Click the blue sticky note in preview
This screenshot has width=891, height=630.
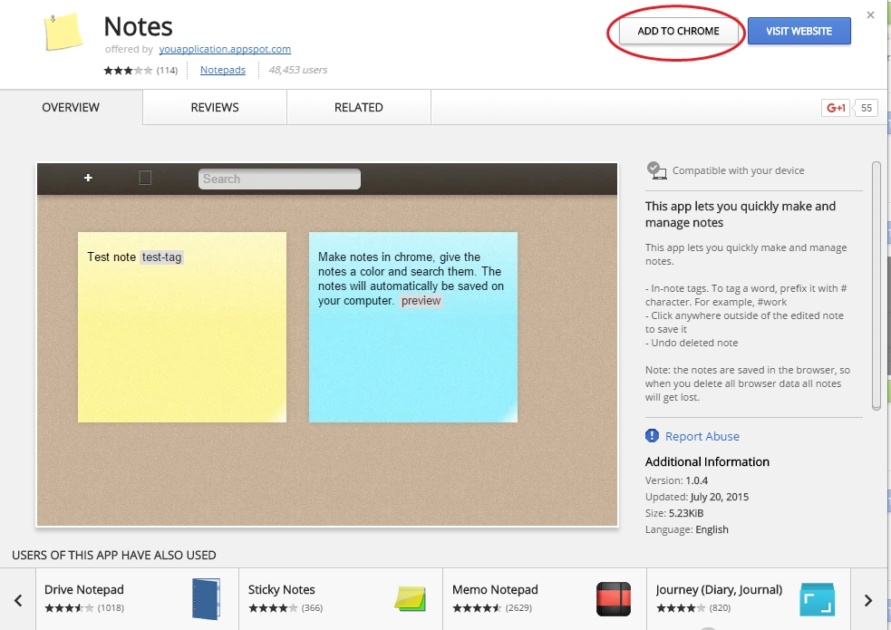pyautogui.click(x=413, y=327)
